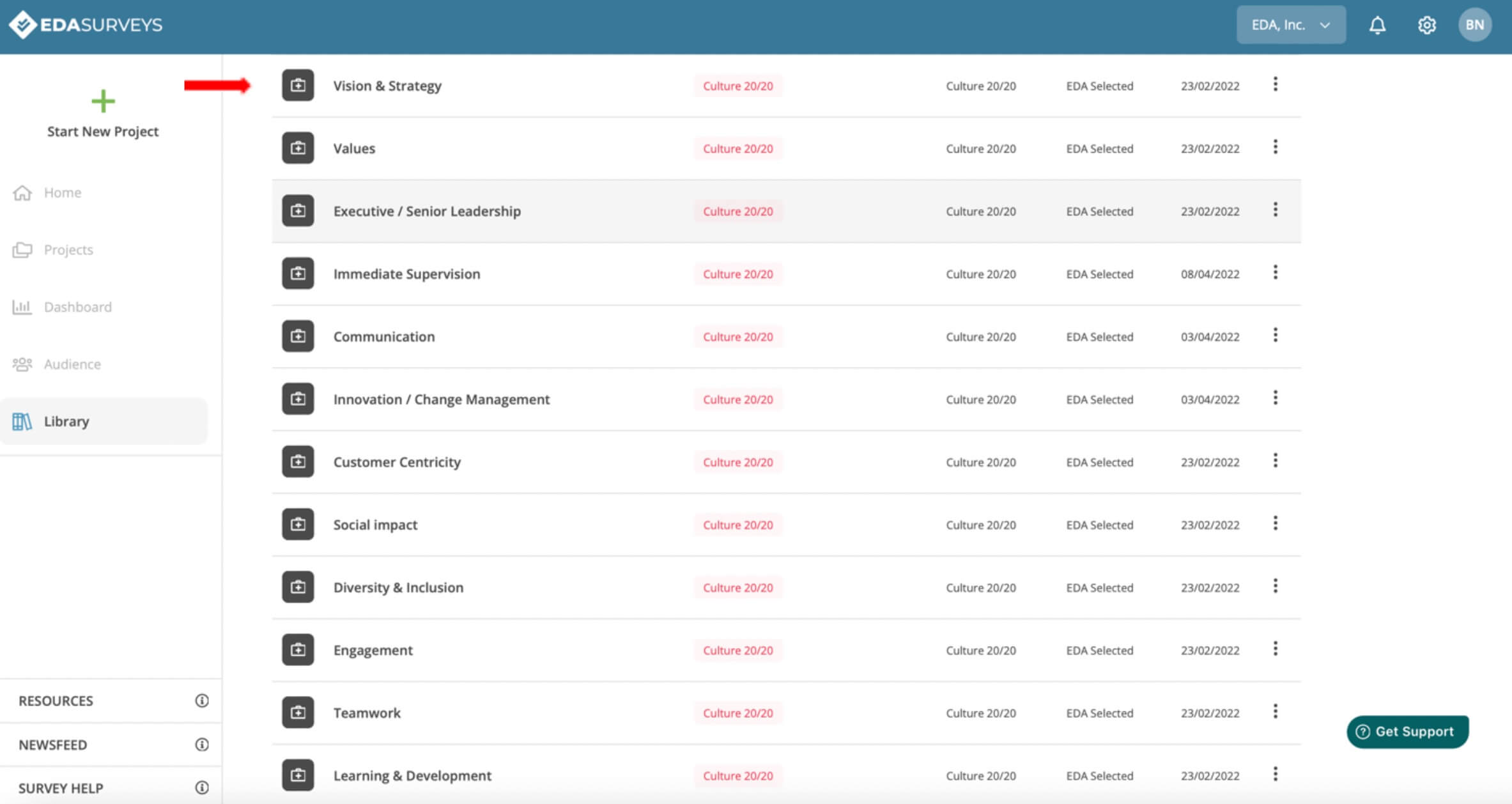Click the green plus Start New Project icon
1512x804 pixels.
[103, 101]
